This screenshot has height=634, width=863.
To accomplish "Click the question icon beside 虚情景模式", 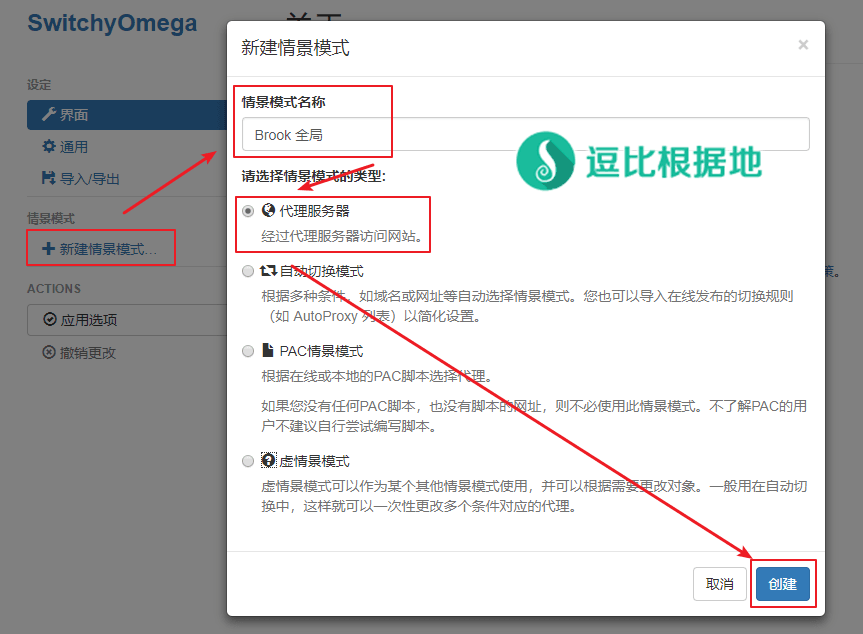I will click(268, 461).
